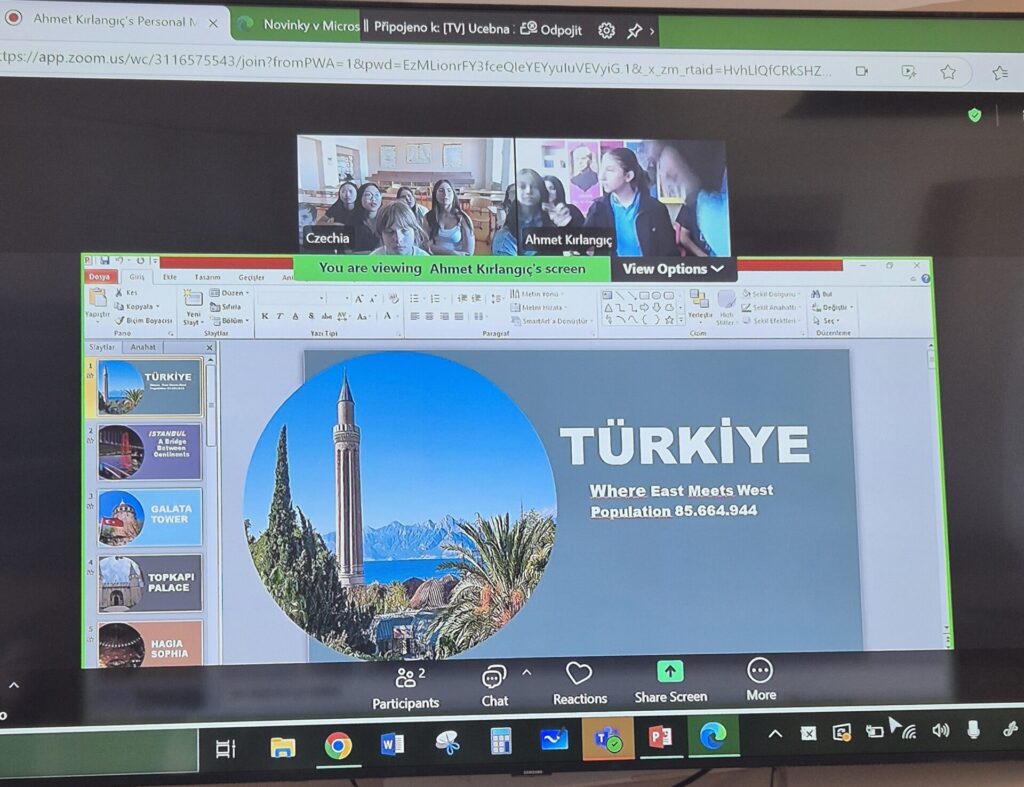Open Değiştir replace dropdown

pos(833,308)
